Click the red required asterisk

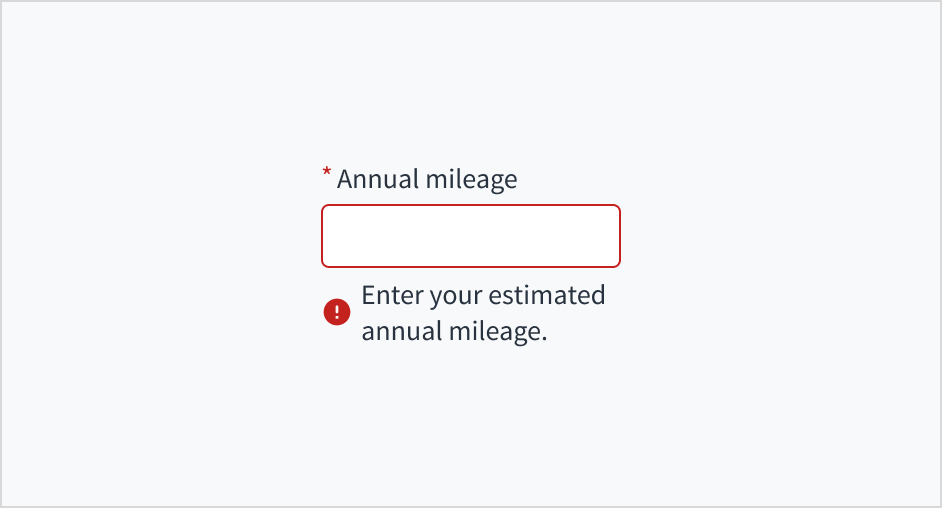(326, 174)
